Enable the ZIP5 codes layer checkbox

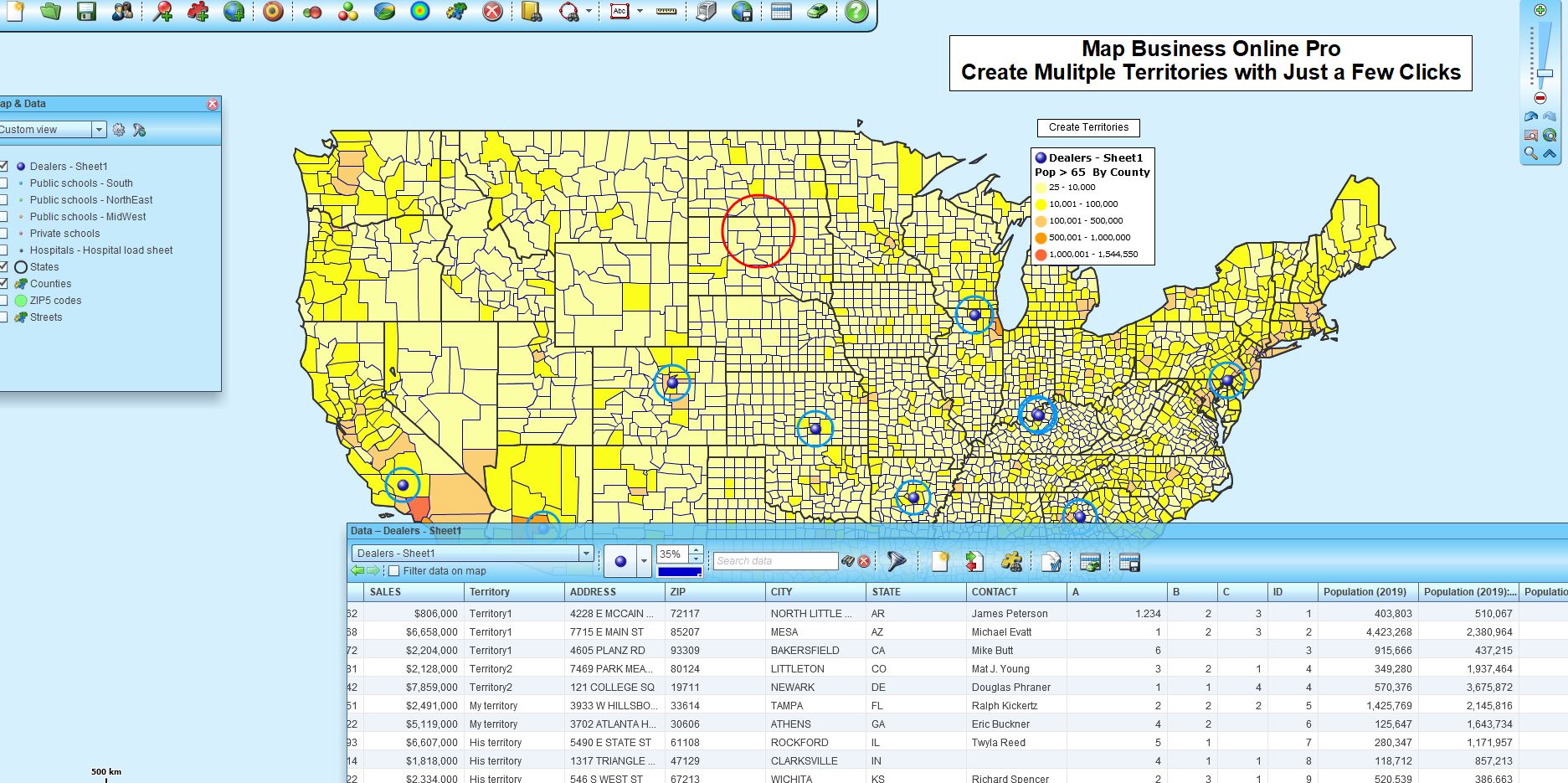click(4, 301)
